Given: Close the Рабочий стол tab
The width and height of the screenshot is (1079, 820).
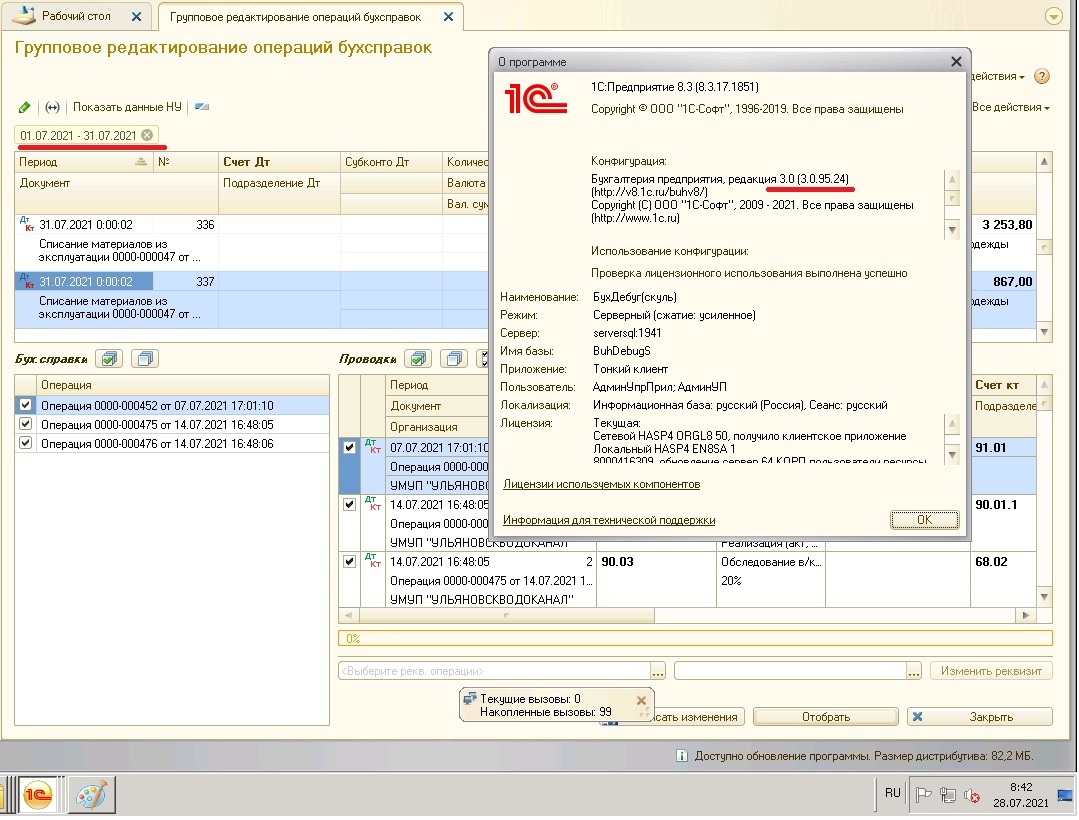Looking at the screenshot, I should (136, 17).
